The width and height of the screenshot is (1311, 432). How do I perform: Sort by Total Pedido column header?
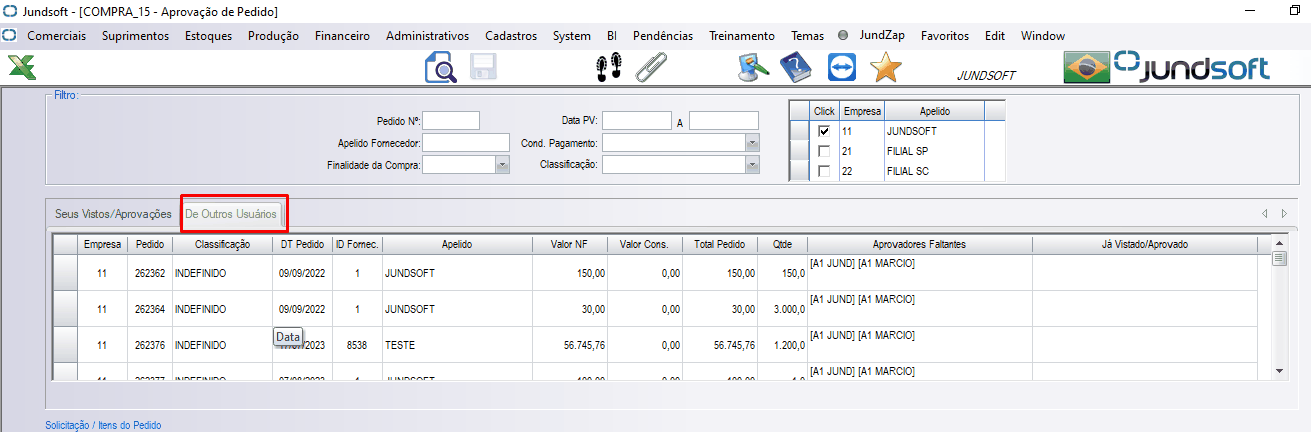click(721, 244)
